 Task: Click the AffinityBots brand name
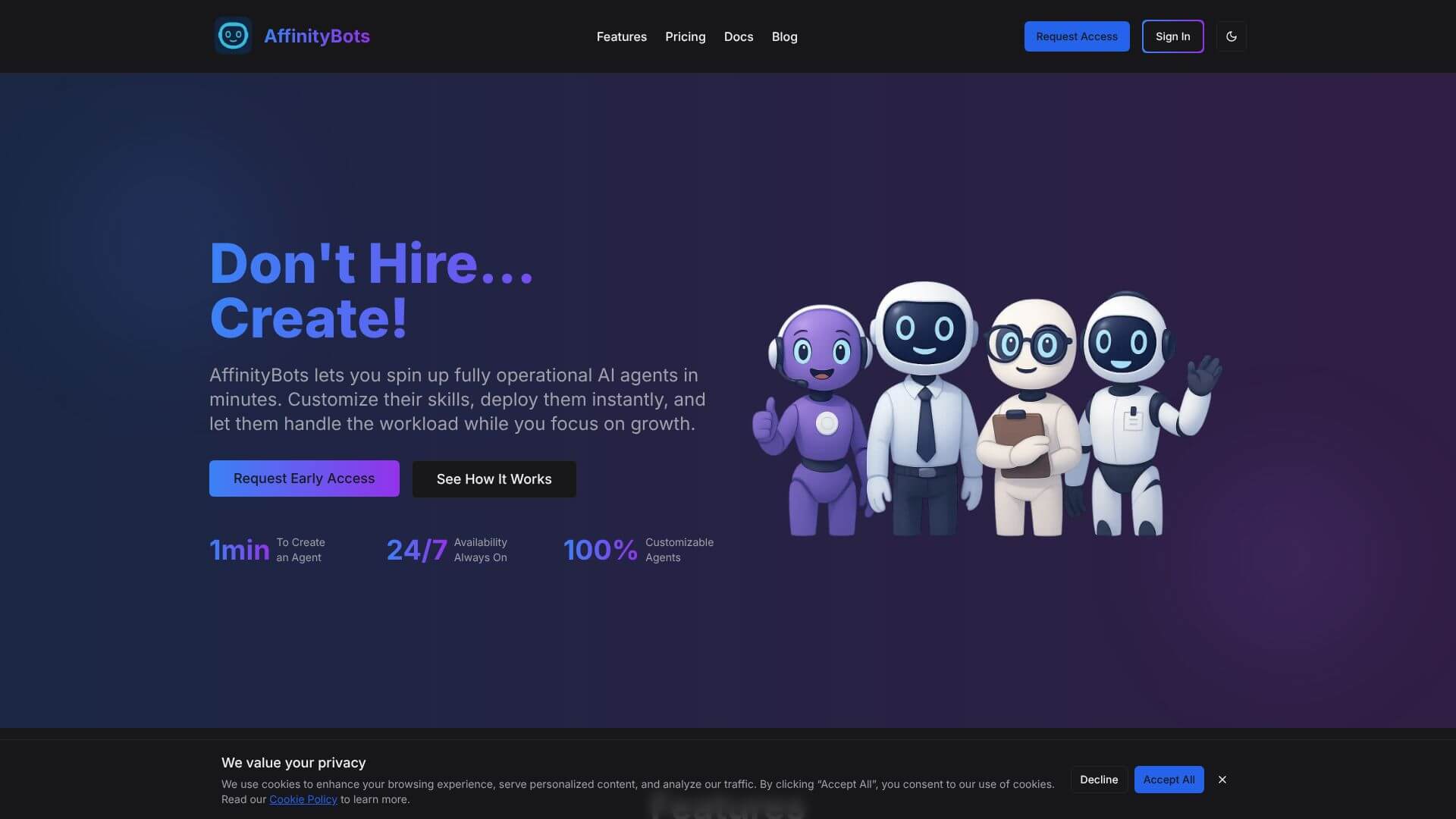click(316, 36)
